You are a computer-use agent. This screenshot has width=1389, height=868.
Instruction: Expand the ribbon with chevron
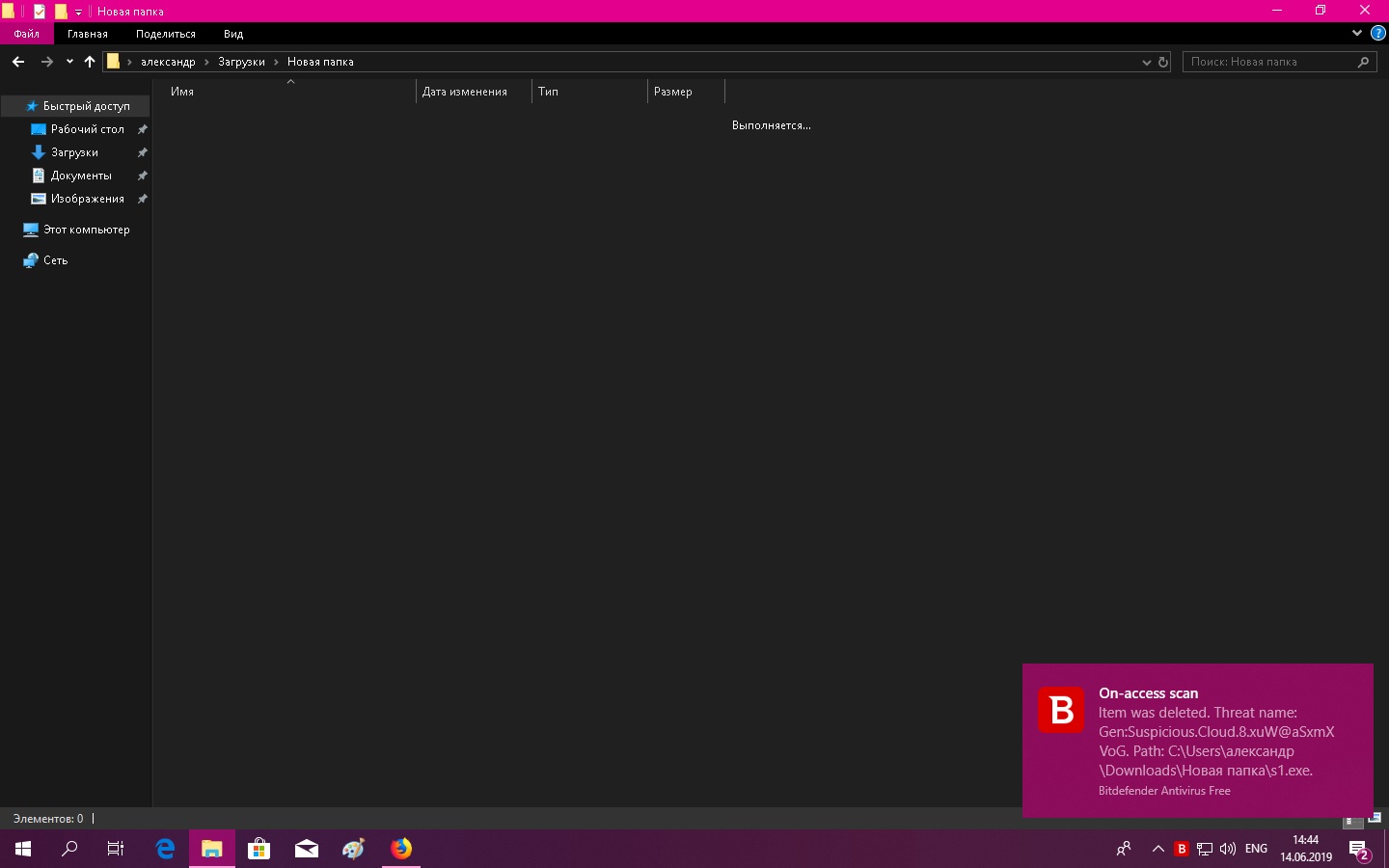[x=1356, y=33]
